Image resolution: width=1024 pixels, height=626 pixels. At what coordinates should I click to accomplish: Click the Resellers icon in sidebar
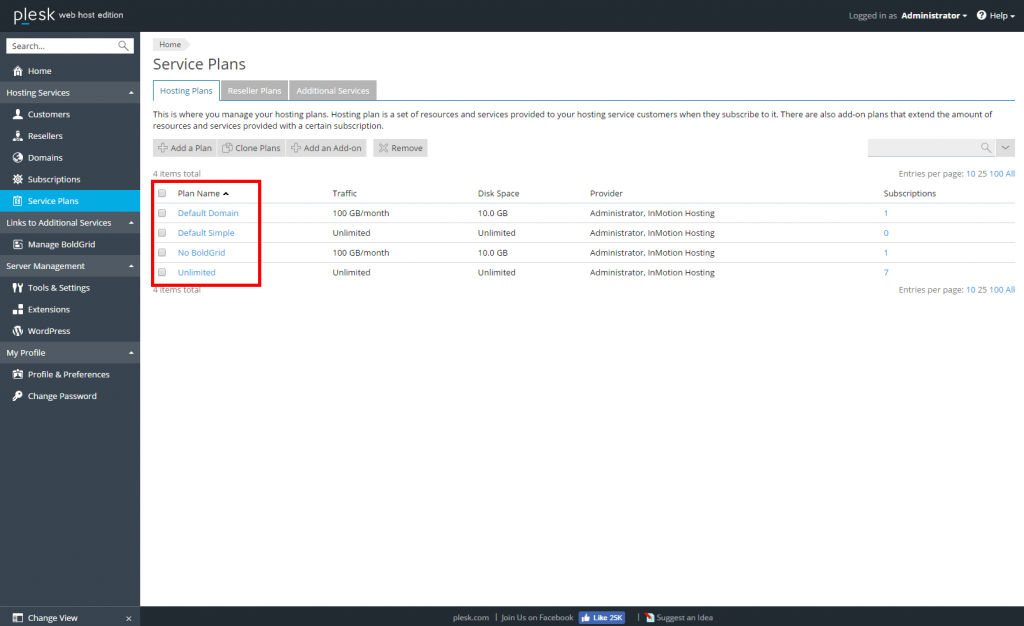point(18,136)
